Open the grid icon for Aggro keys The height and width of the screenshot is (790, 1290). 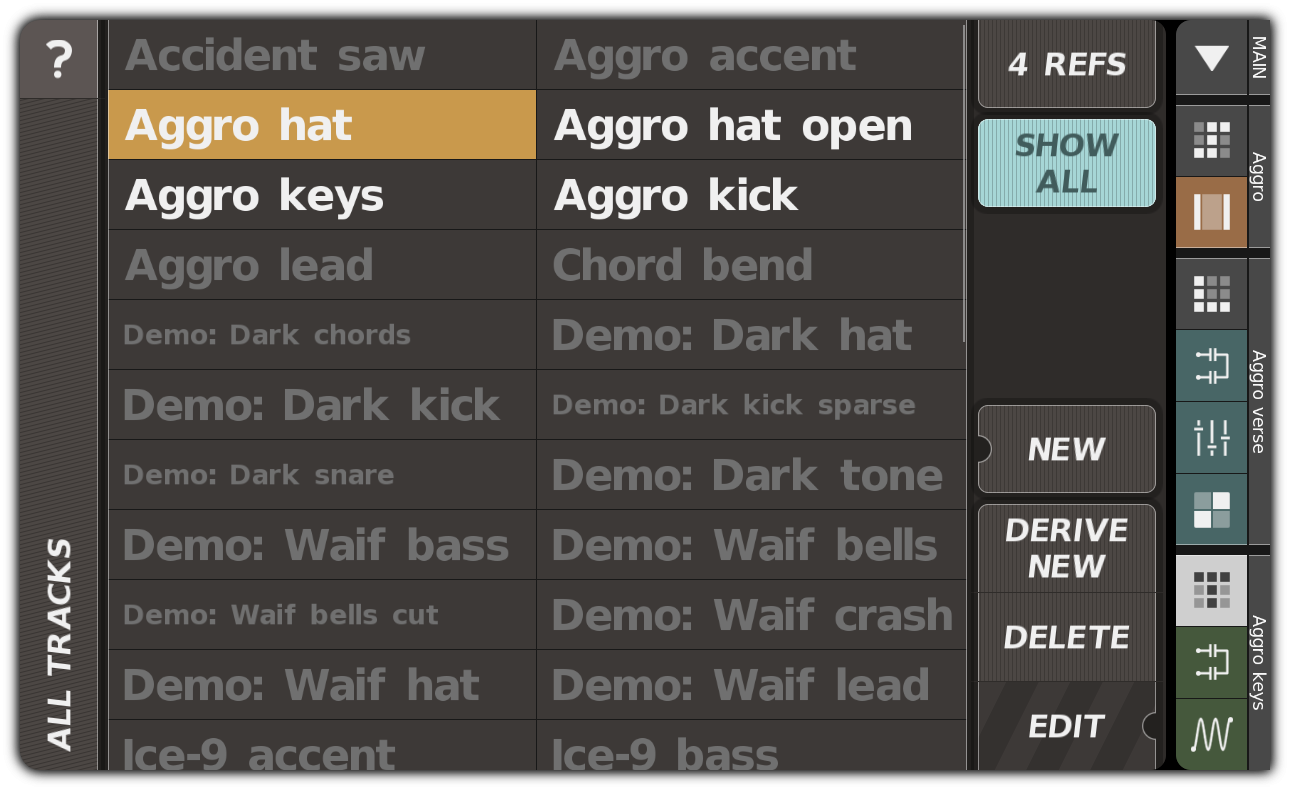(x=1211, y=589)
